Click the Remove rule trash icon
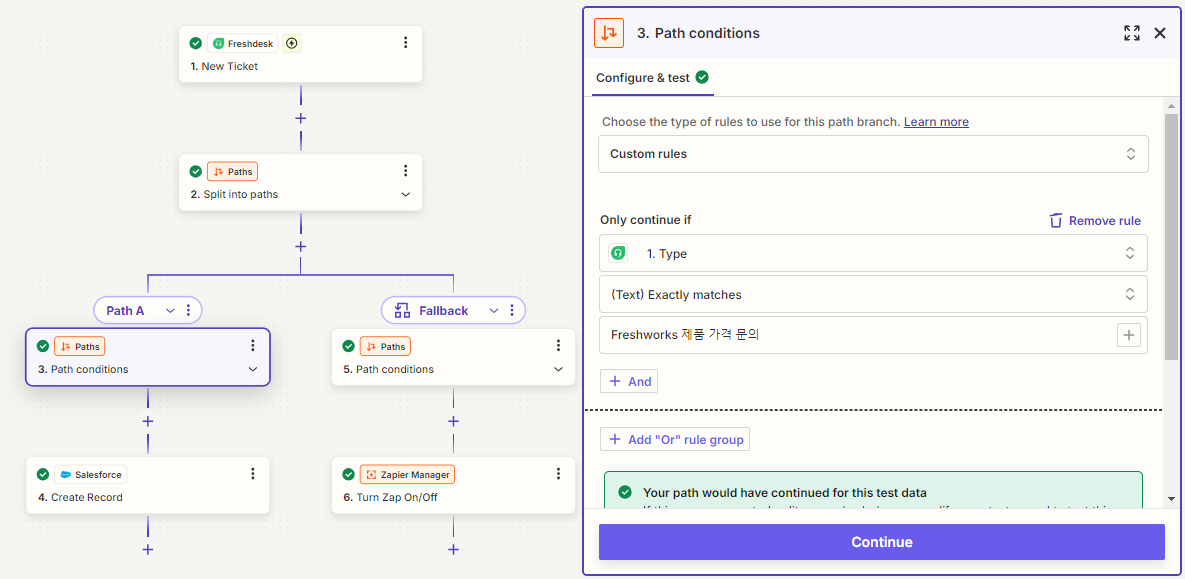Viewport: 1185px width, 579px height. tap(1056, 221)
